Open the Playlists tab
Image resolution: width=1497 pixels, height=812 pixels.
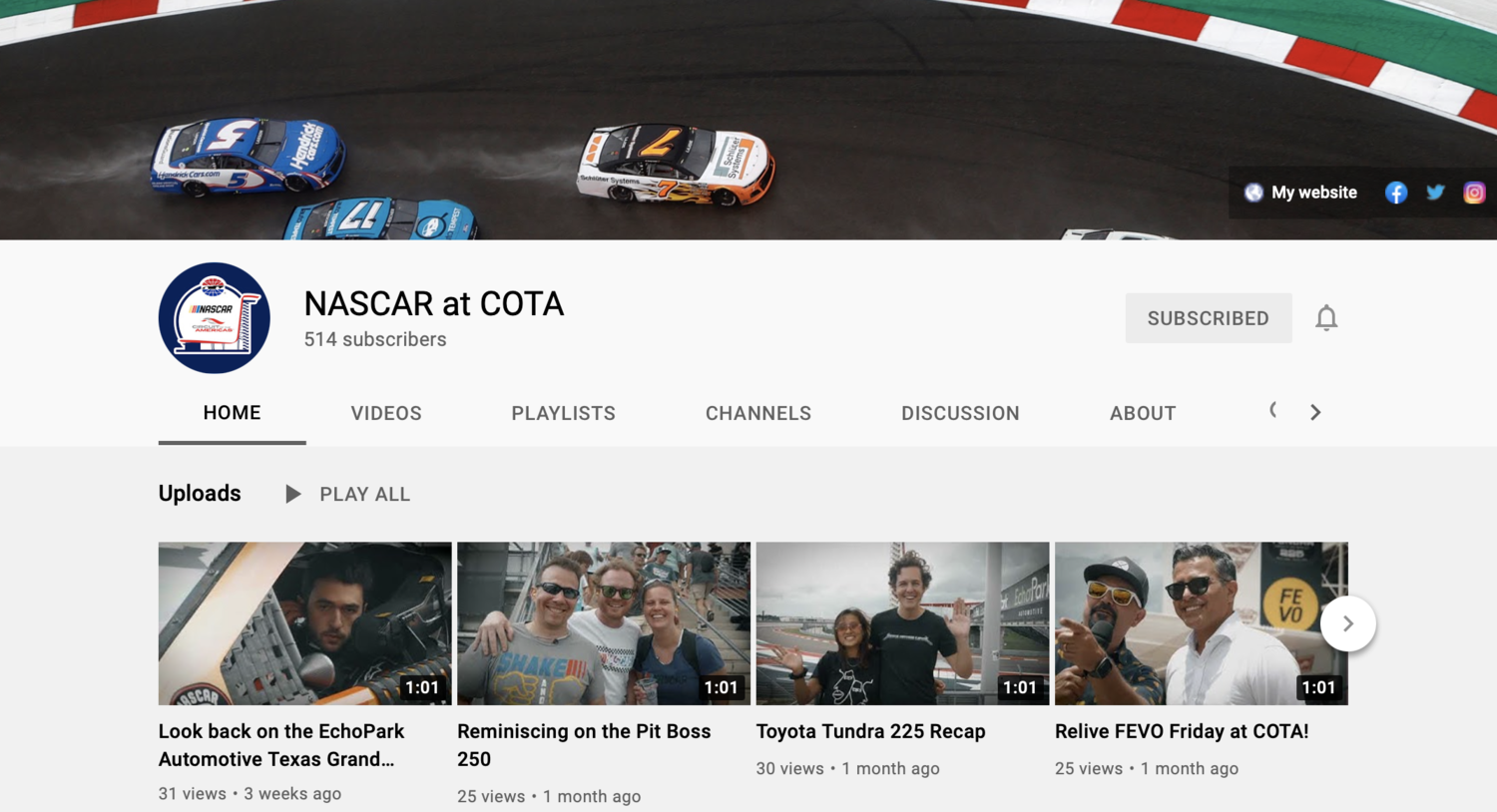coord(563,413)
